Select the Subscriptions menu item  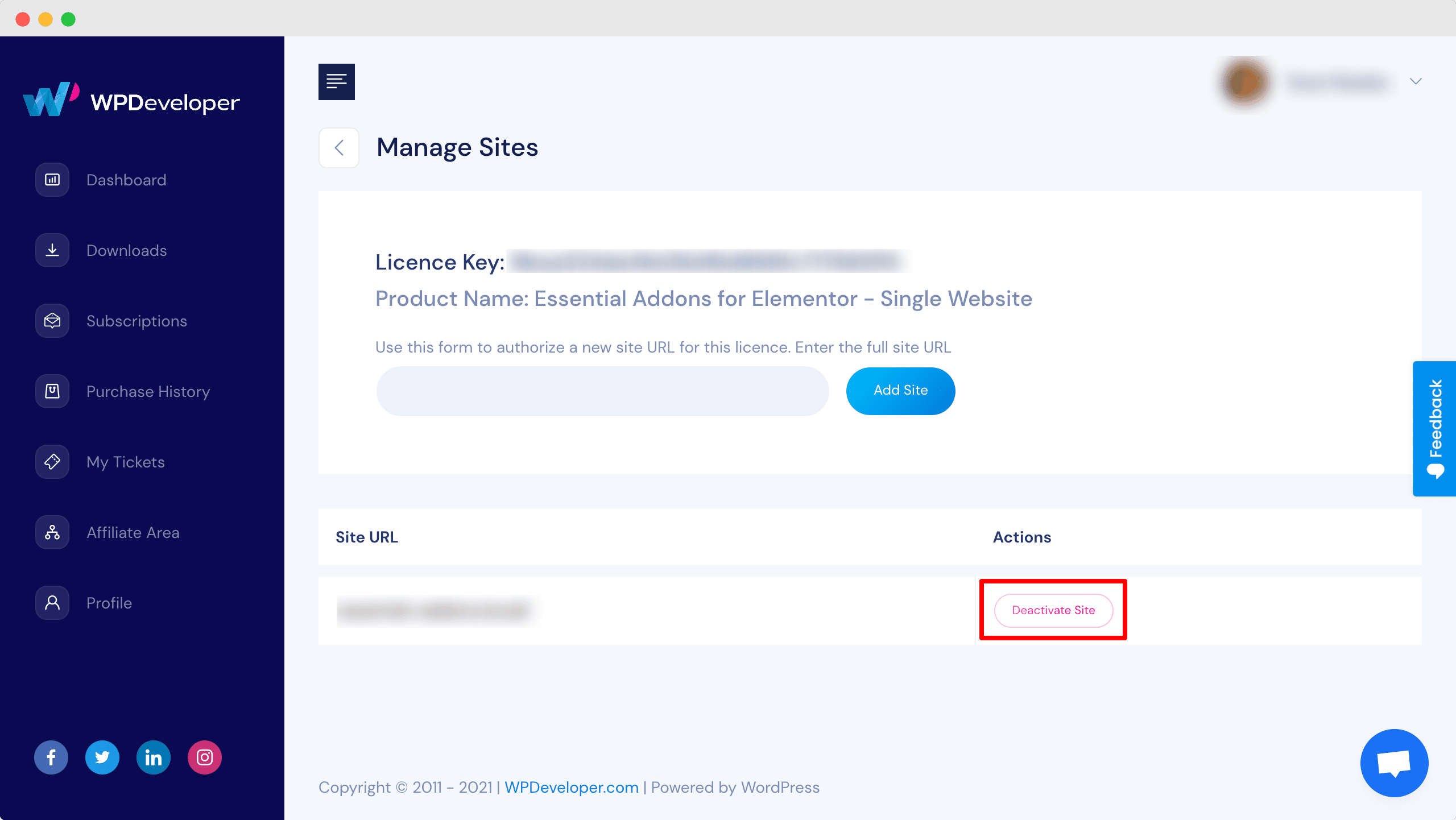point(136,320)
